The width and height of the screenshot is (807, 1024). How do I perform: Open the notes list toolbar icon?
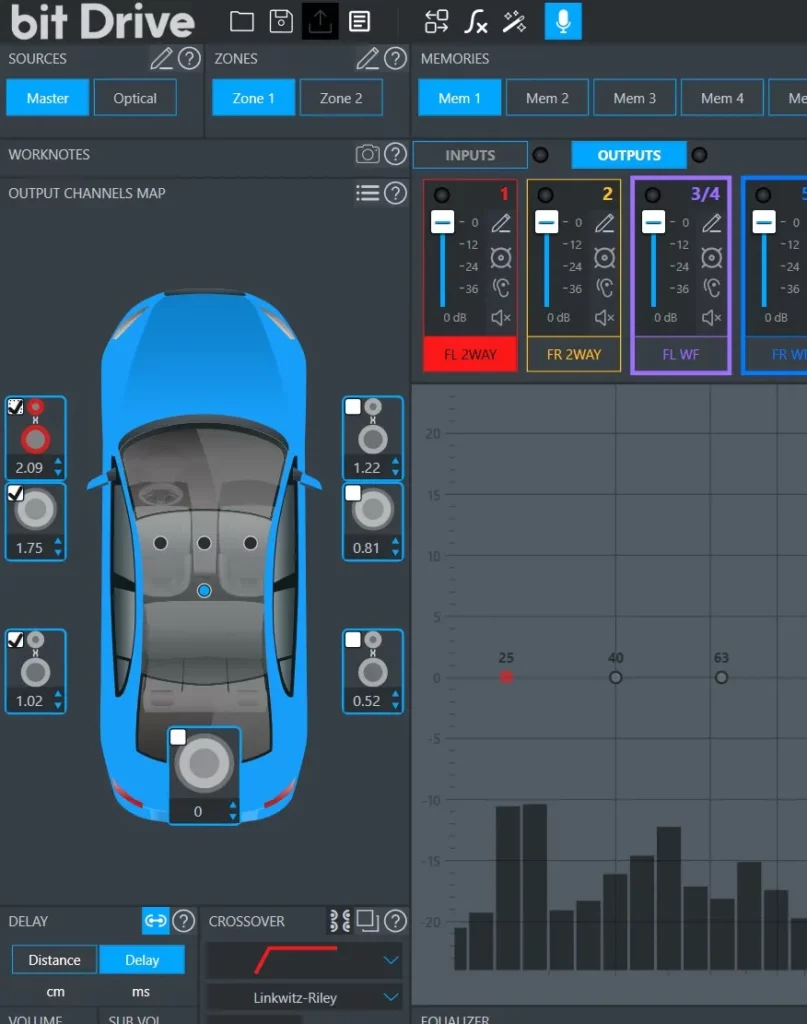coord(359,22)
